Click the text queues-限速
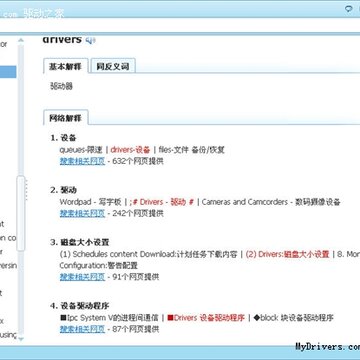This screenshot has height=360, width=360. click(x=81, y=150)
